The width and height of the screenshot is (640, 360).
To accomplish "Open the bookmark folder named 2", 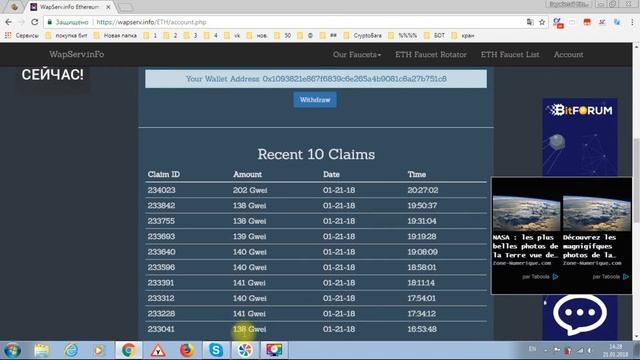I will pyautogui.click(x=171, y=36).
